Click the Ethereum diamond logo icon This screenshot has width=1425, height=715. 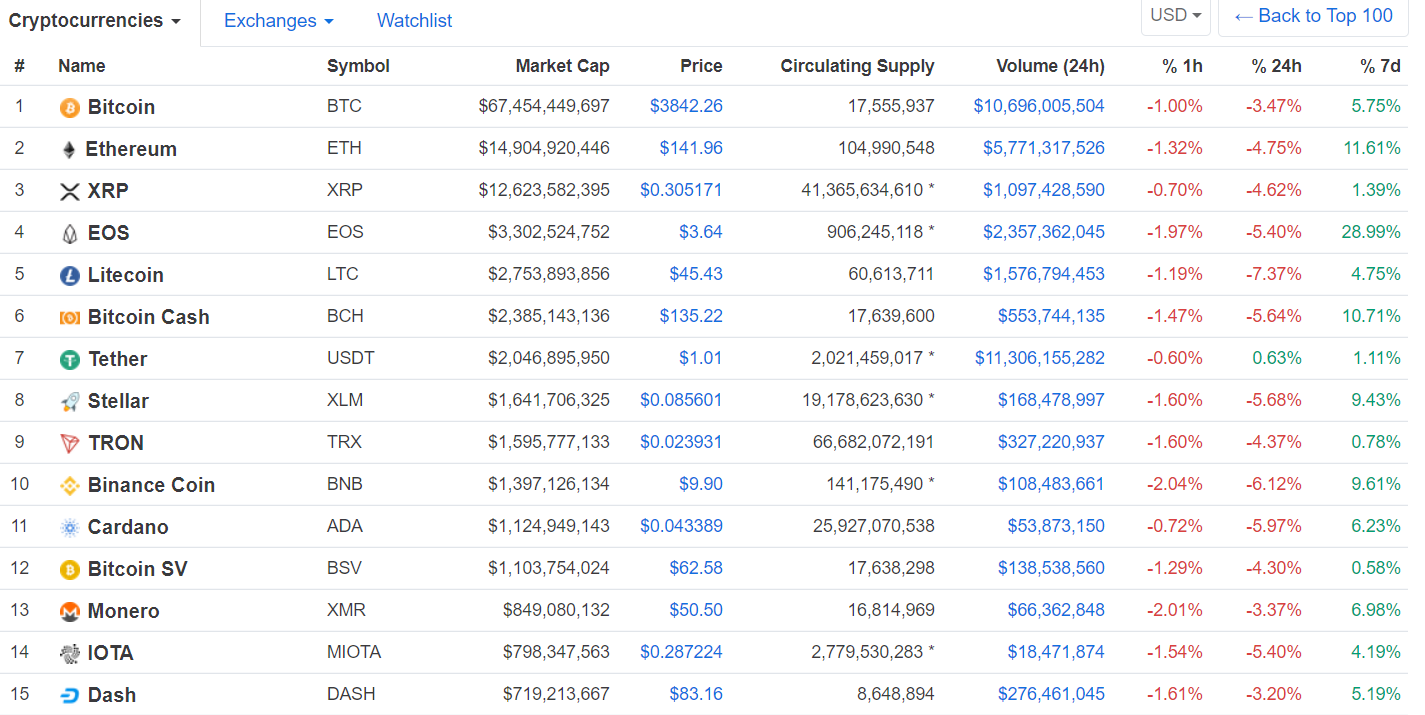click(x=69, y=150)
